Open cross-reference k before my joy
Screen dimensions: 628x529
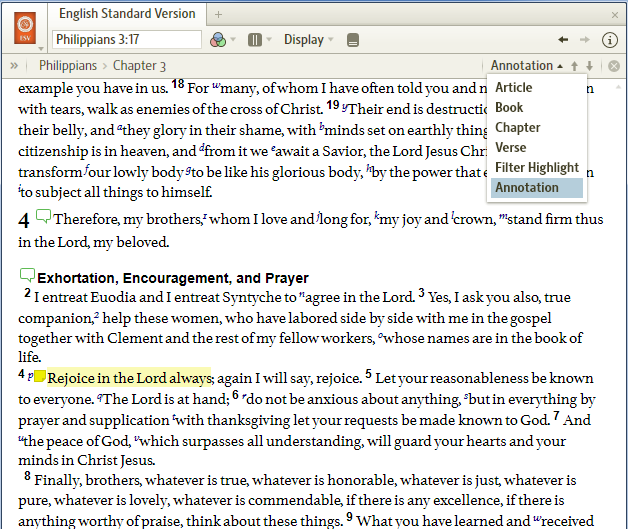point(376,216)
